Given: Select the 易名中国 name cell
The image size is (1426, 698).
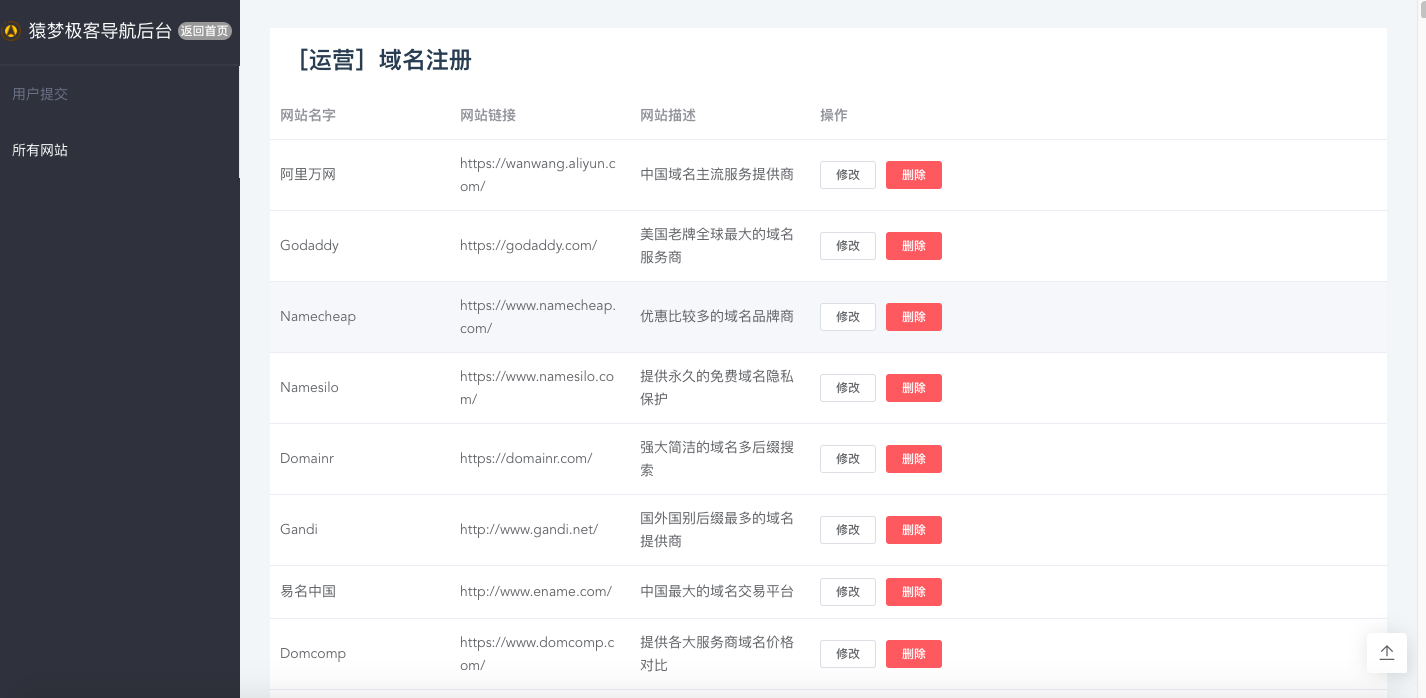Looking at the screenshot, I should [308, 592].
